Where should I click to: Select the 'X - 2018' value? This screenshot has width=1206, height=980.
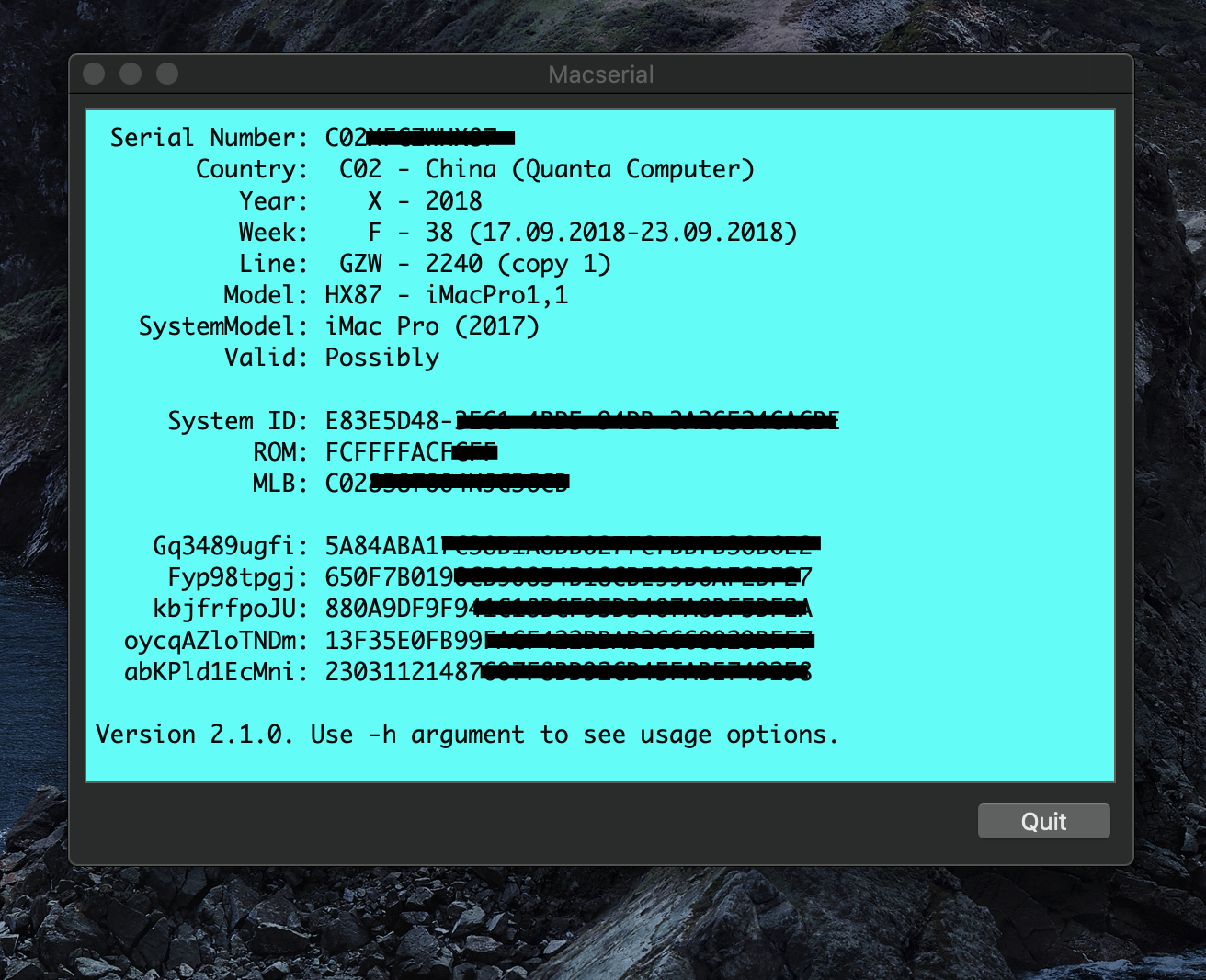[425, 200]
